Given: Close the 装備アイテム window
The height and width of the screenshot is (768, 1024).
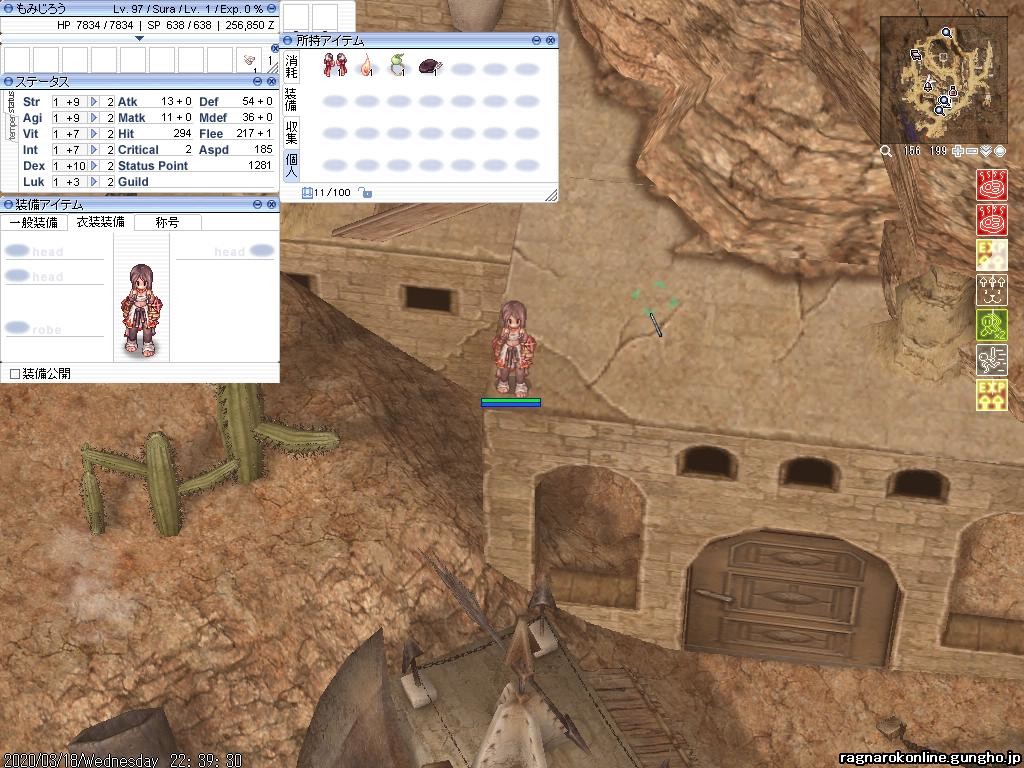Looking at the screenshot, I should 272,204.
